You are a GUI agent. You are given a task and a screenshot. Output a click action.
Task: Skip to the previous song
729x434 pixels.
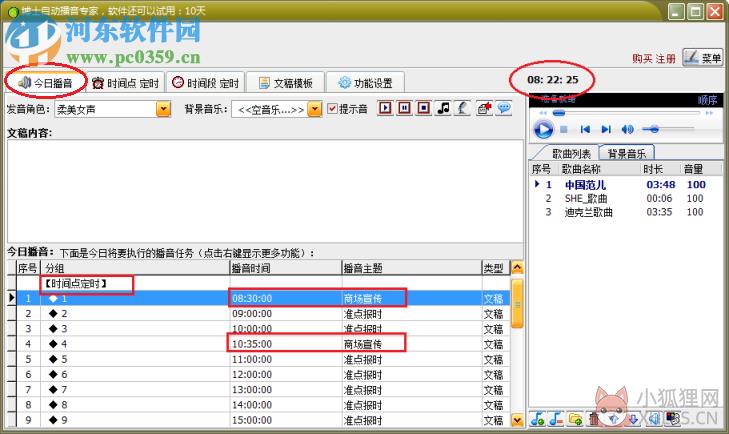point(585,129)
